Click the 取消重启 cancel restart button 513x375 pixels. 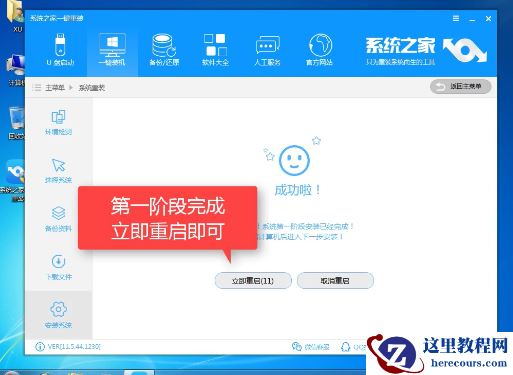click(335, 281)
